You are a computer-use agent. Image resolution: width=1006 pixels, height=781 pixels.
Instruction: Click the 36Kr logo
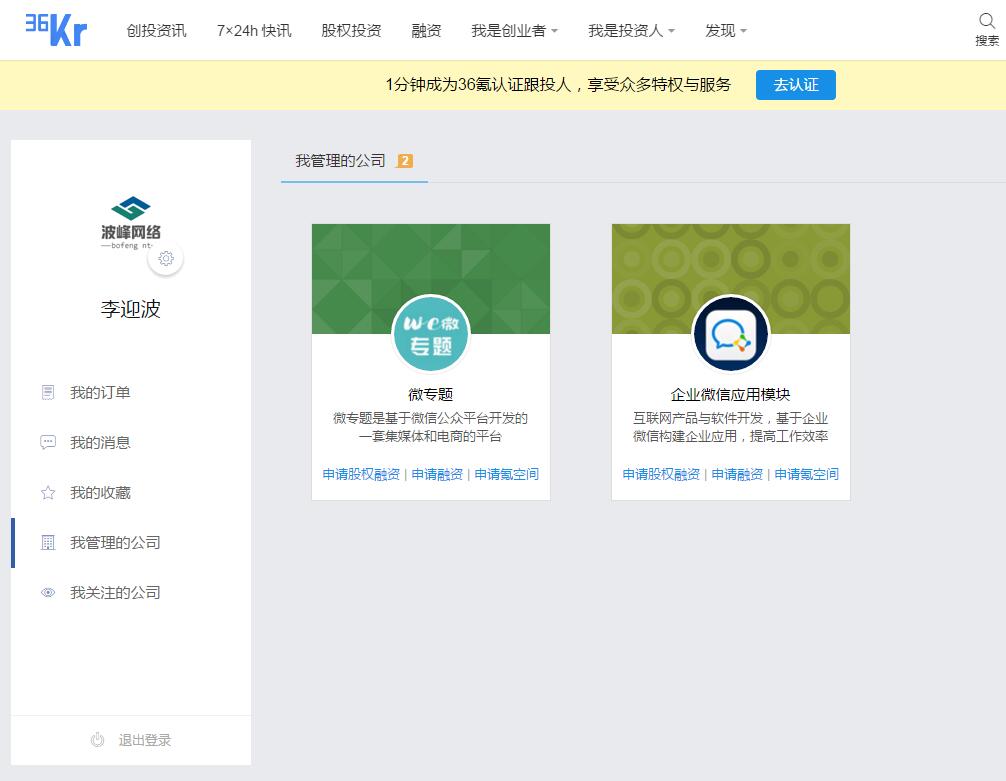(x=56, y=29)
